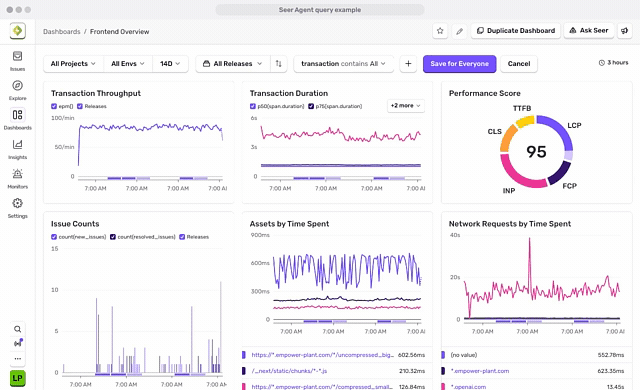Click the 13.45s openai value

(615, 387)
